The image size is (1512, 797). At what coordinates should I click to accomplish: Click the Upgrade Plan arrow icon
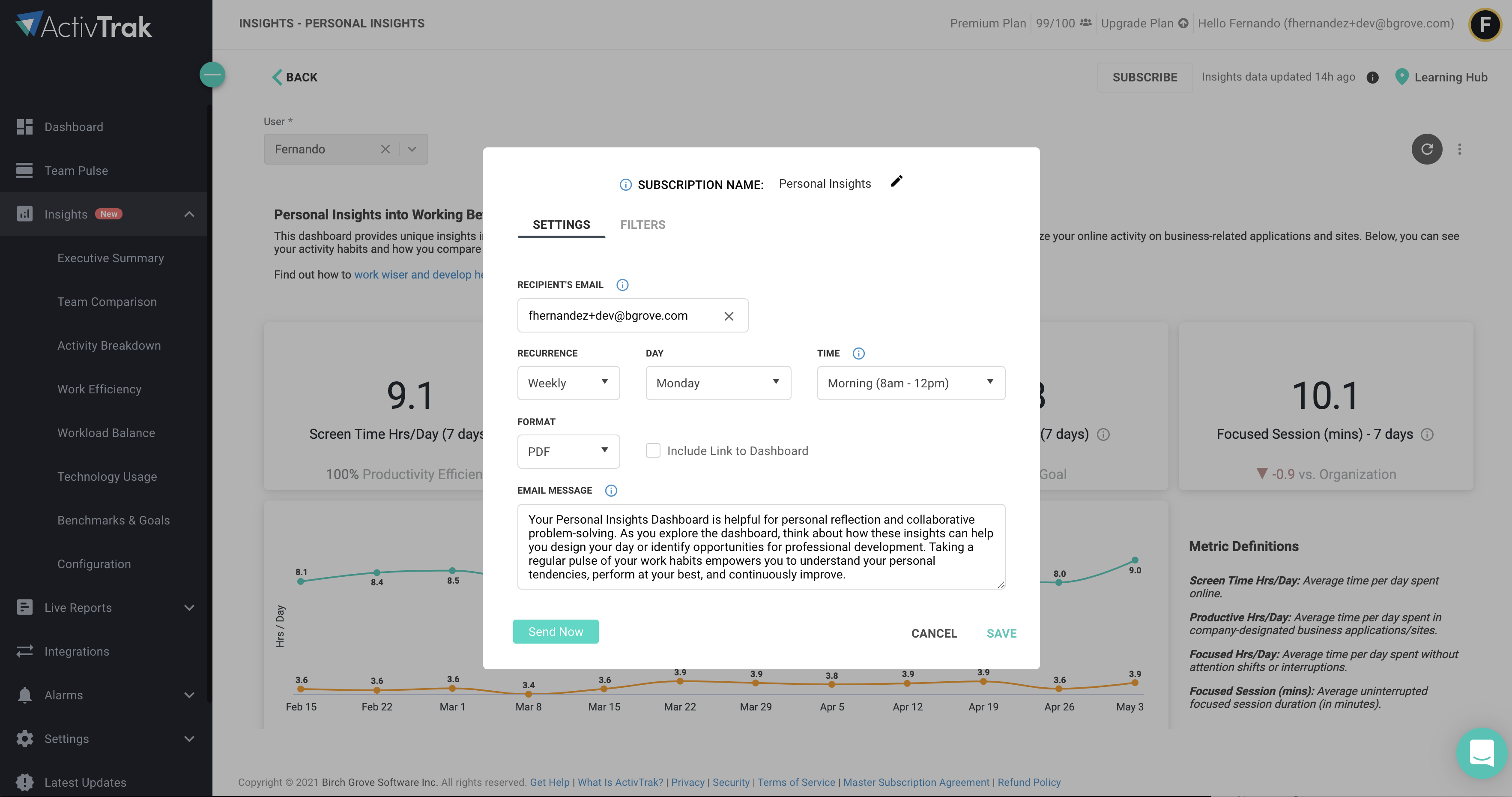(1183, 24)
